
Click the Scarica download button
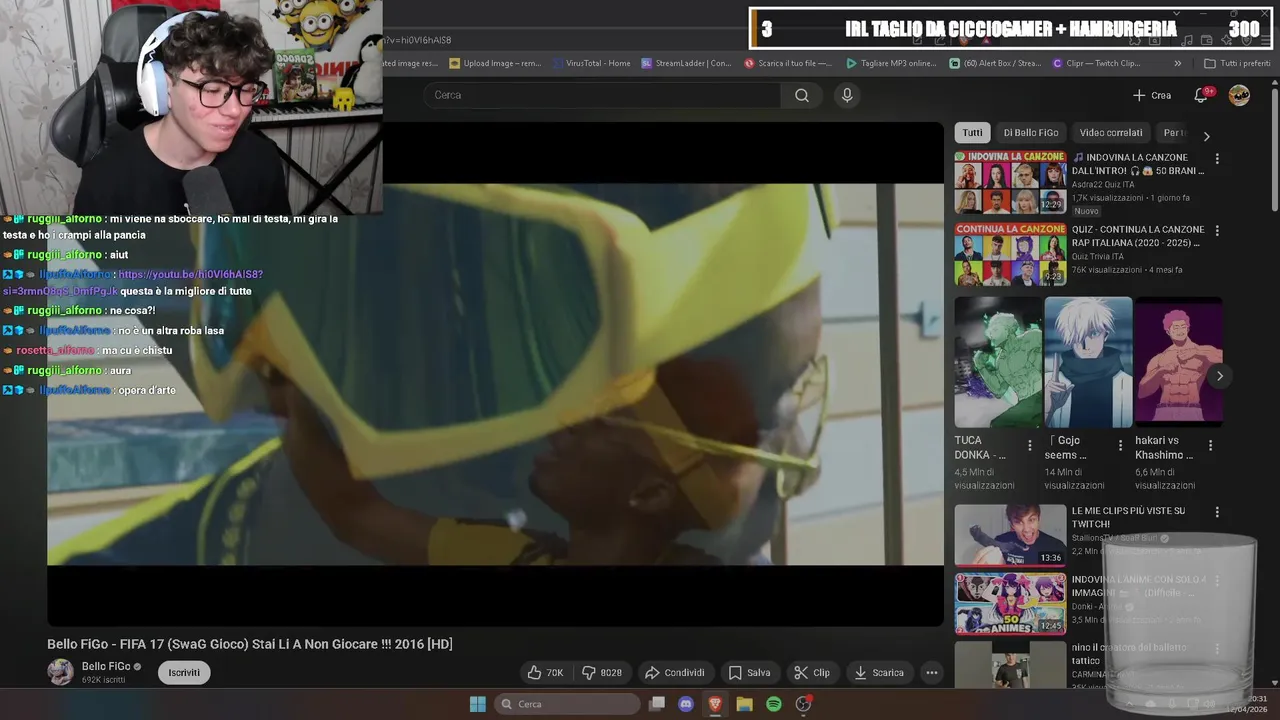(x=879, y=673)
